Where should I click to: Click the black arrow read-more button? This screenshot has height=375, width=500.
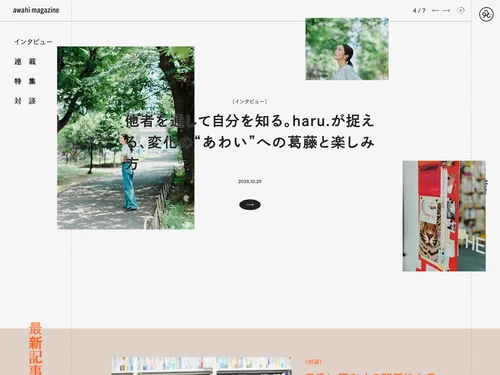250,205
